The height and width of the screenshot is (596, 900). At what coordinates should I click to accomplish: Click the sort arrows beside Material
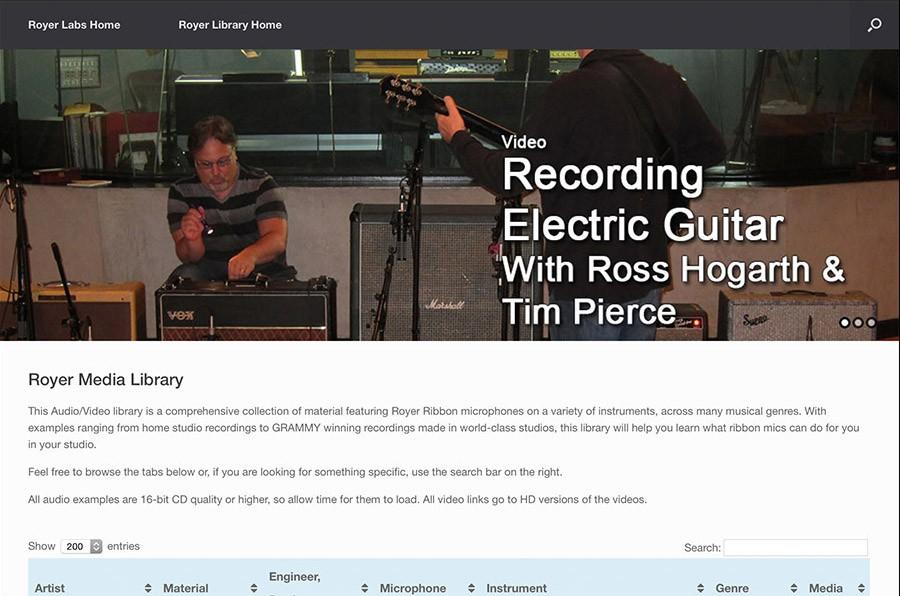(x=254, y=588)
